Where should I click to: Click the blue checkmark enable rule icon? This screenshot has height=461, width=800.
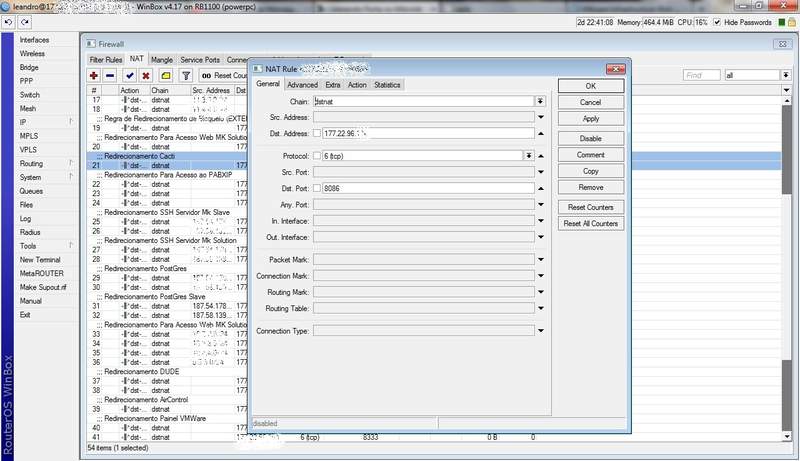click(x=130, y=75)
